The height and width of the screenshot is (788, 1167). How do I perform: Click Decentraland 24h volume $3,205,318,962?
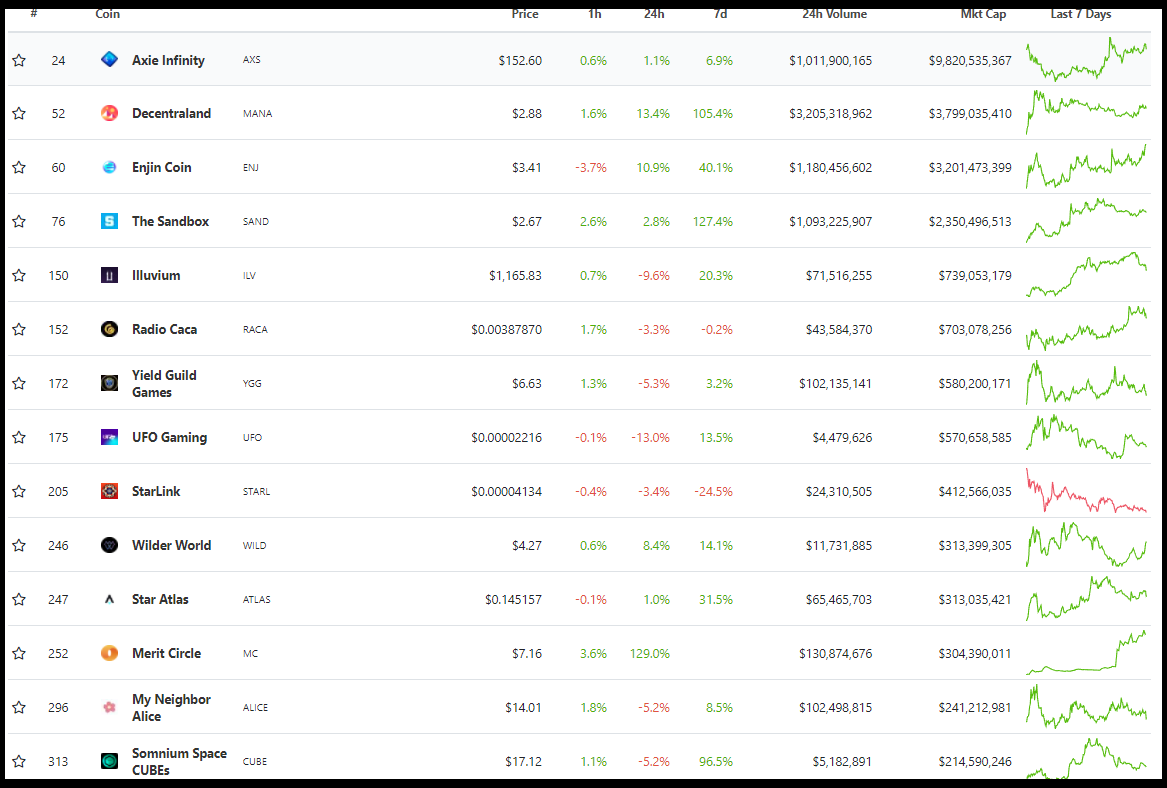pos(831,113)
